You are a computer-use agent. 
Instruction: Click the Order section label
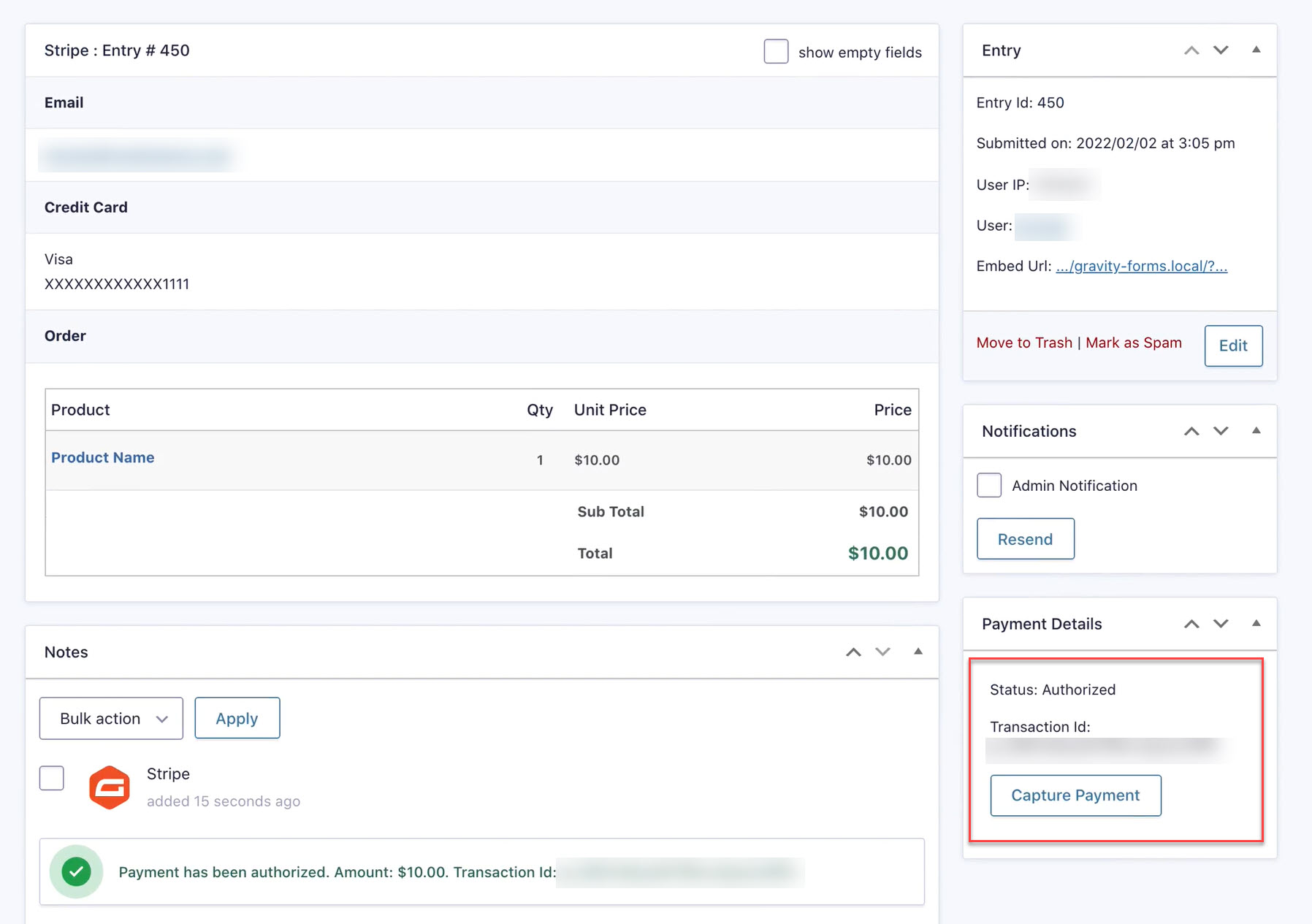click(x=65, y=336)
